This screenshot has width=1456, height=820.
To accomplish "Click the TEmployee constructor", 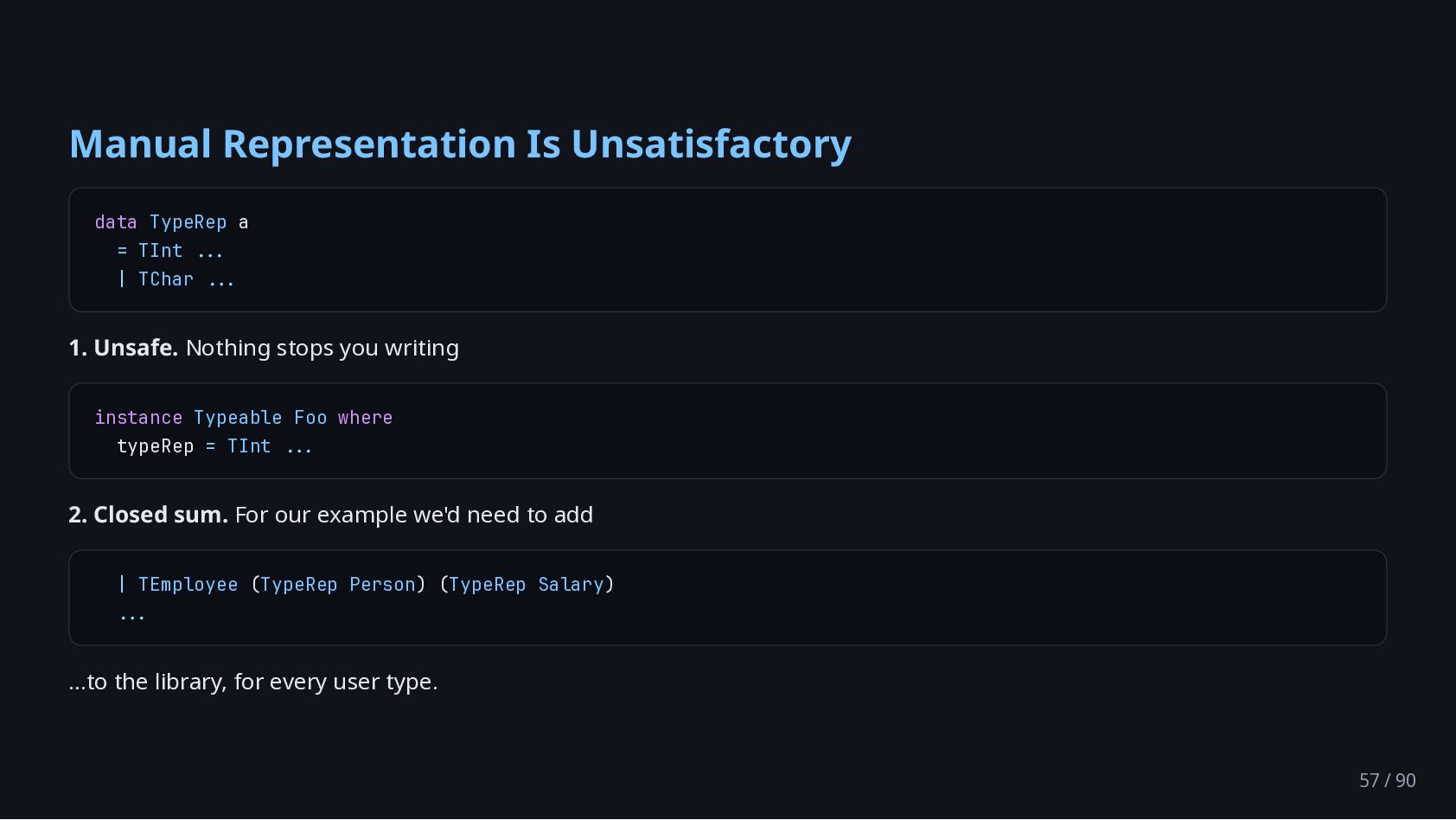I will 188,585.
